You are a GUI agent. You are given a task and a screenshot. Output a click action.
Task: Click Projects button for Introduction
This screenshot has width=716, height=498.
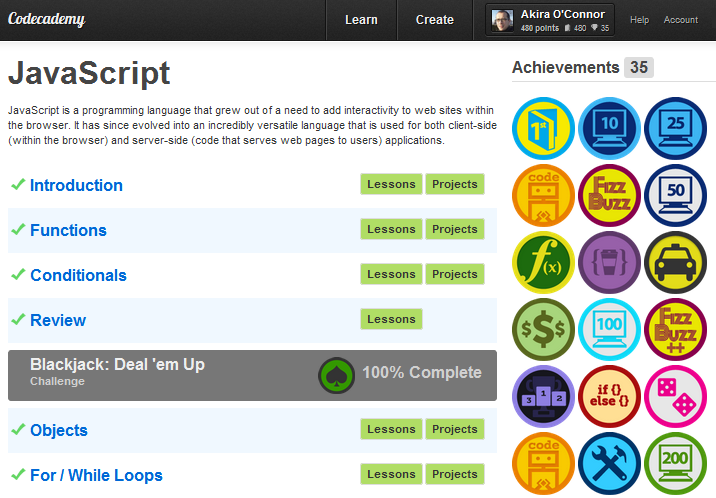(x=455, y=184)
